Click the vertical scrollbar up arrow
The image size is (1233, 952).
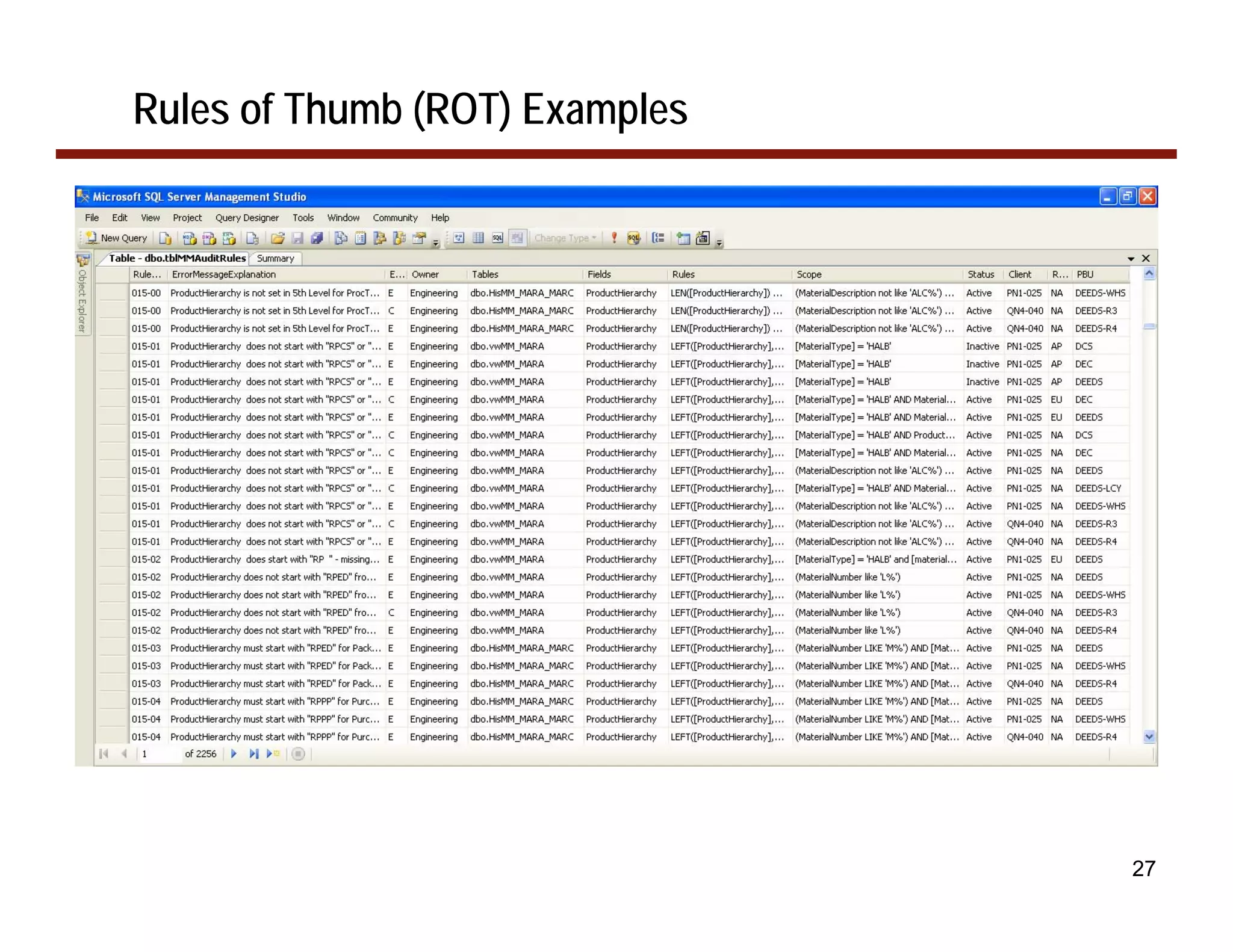point(1149,274)
